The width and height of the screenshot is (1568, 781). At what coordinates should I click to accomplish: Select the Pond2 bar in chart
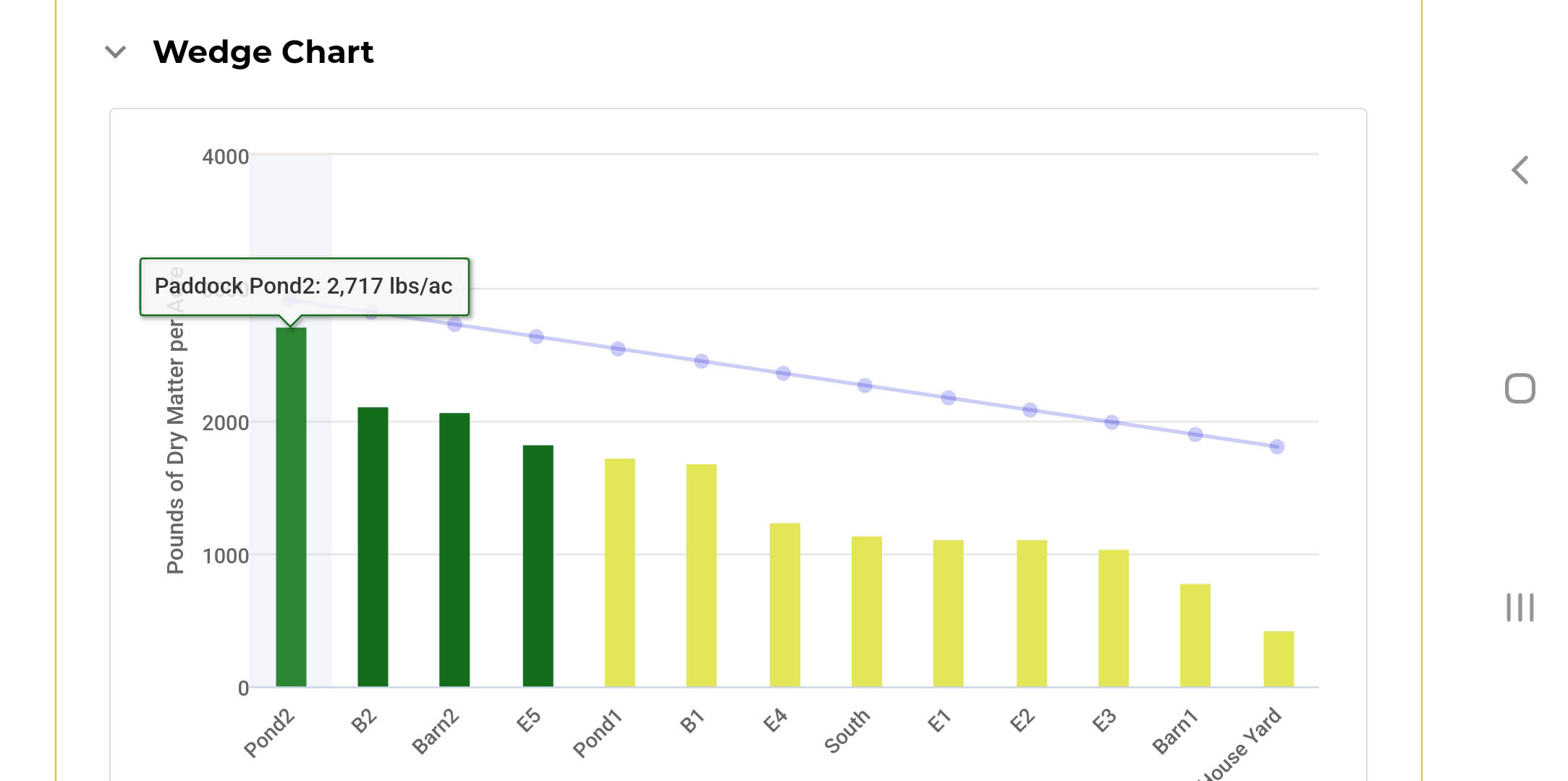pos(291,506)
